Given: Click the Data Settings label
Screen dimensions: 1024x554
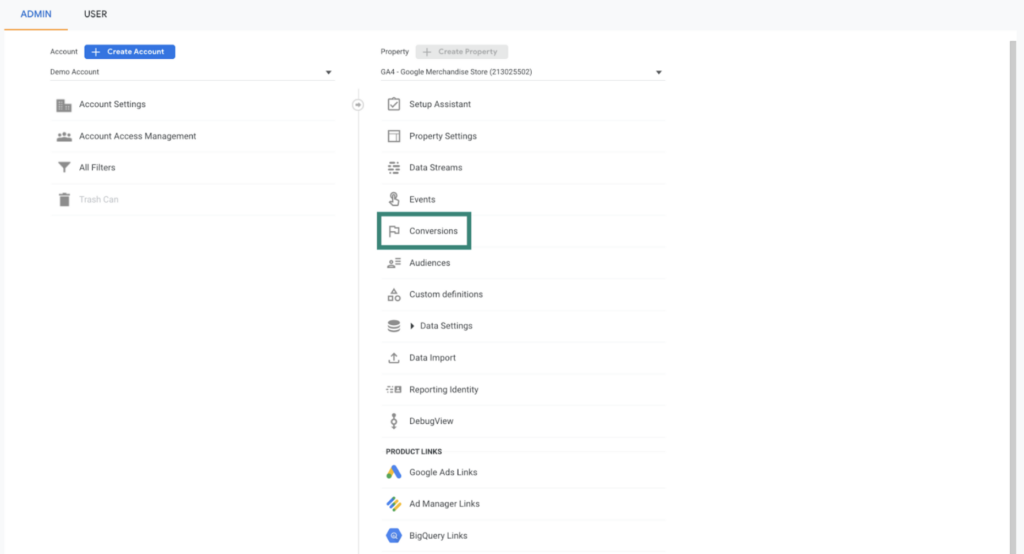Looking at the screenshot, I should [446, 325].
